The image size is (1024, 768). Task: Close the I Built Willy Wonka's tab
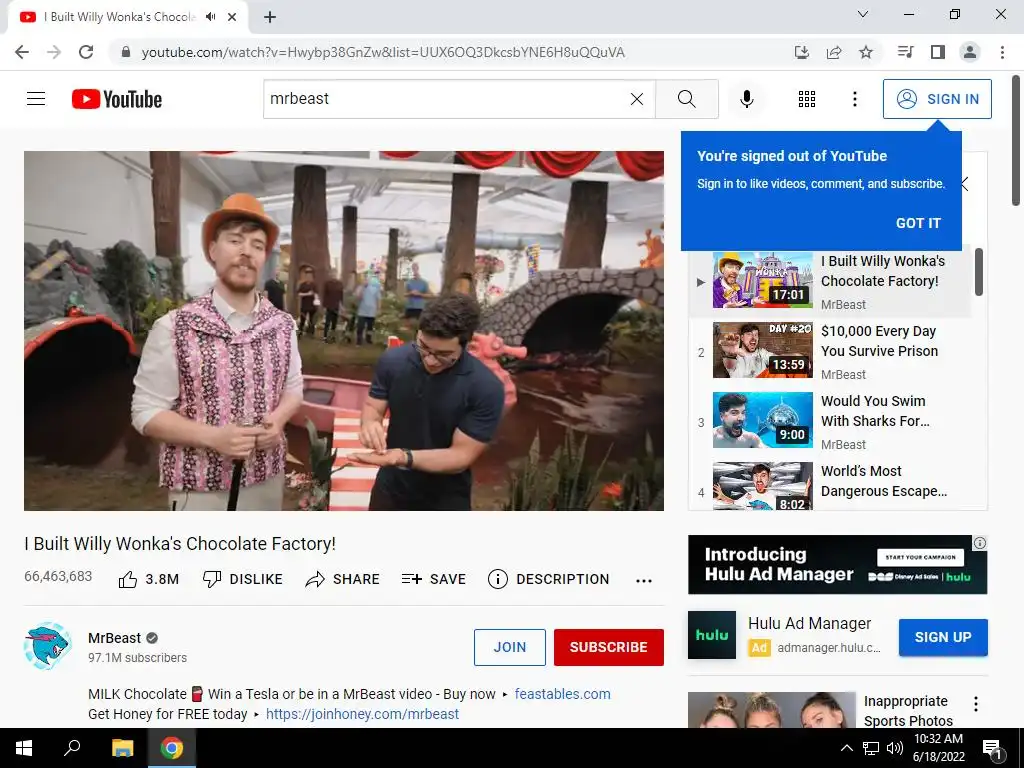[x=232, y=17]
